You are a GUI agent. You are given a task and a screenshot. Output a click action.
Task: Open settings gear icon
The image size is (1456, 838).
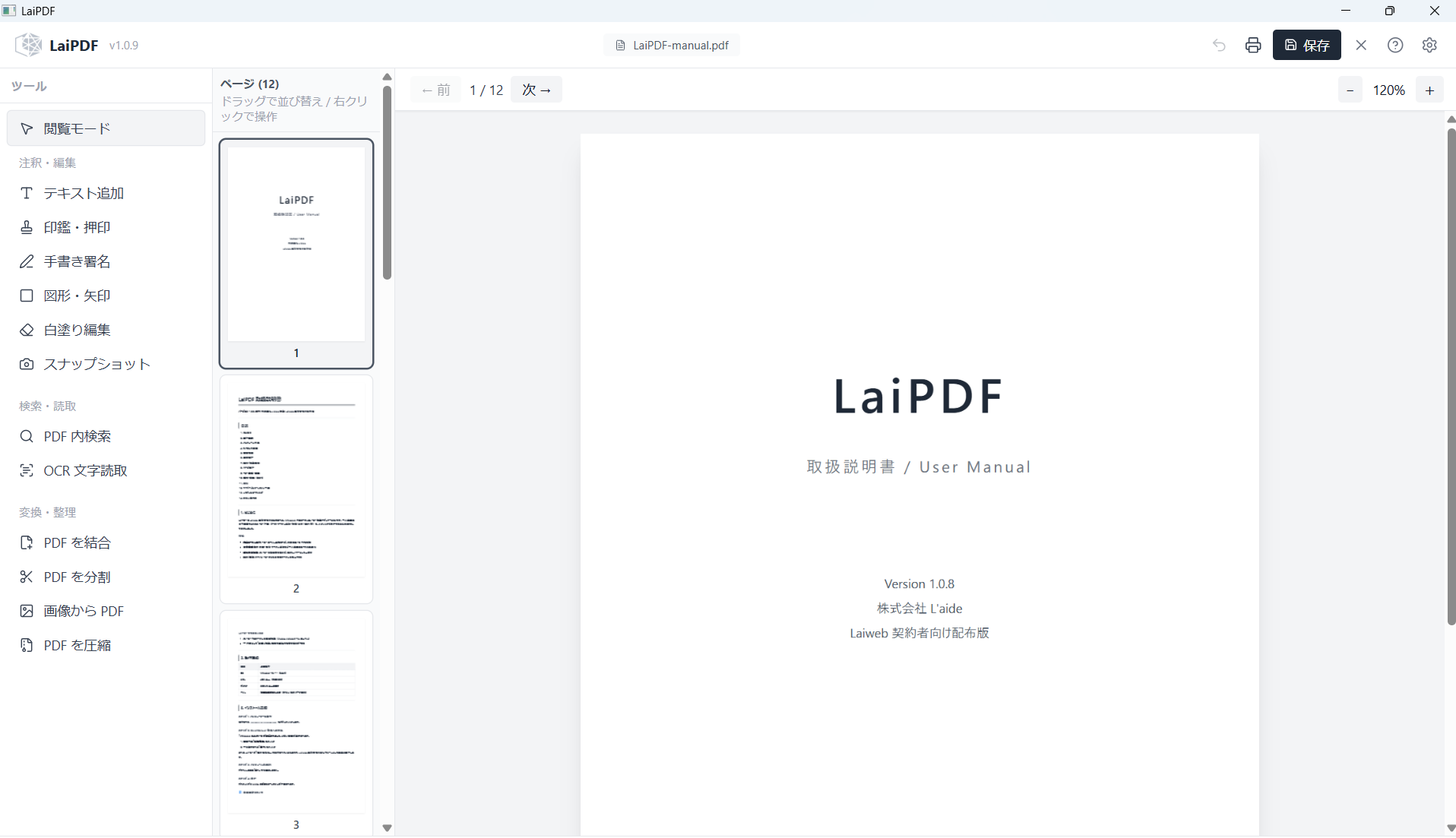(x=1429, y=45)
